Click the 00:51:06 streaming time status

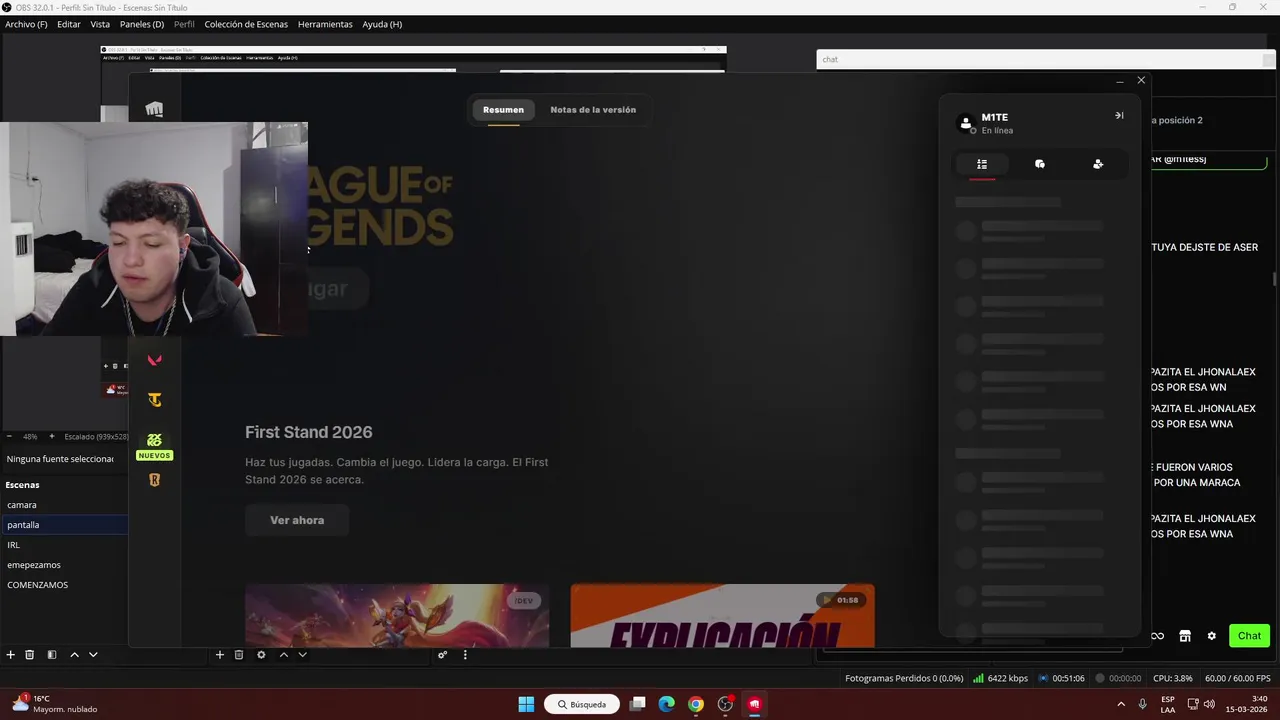[x=1062, y=678]
